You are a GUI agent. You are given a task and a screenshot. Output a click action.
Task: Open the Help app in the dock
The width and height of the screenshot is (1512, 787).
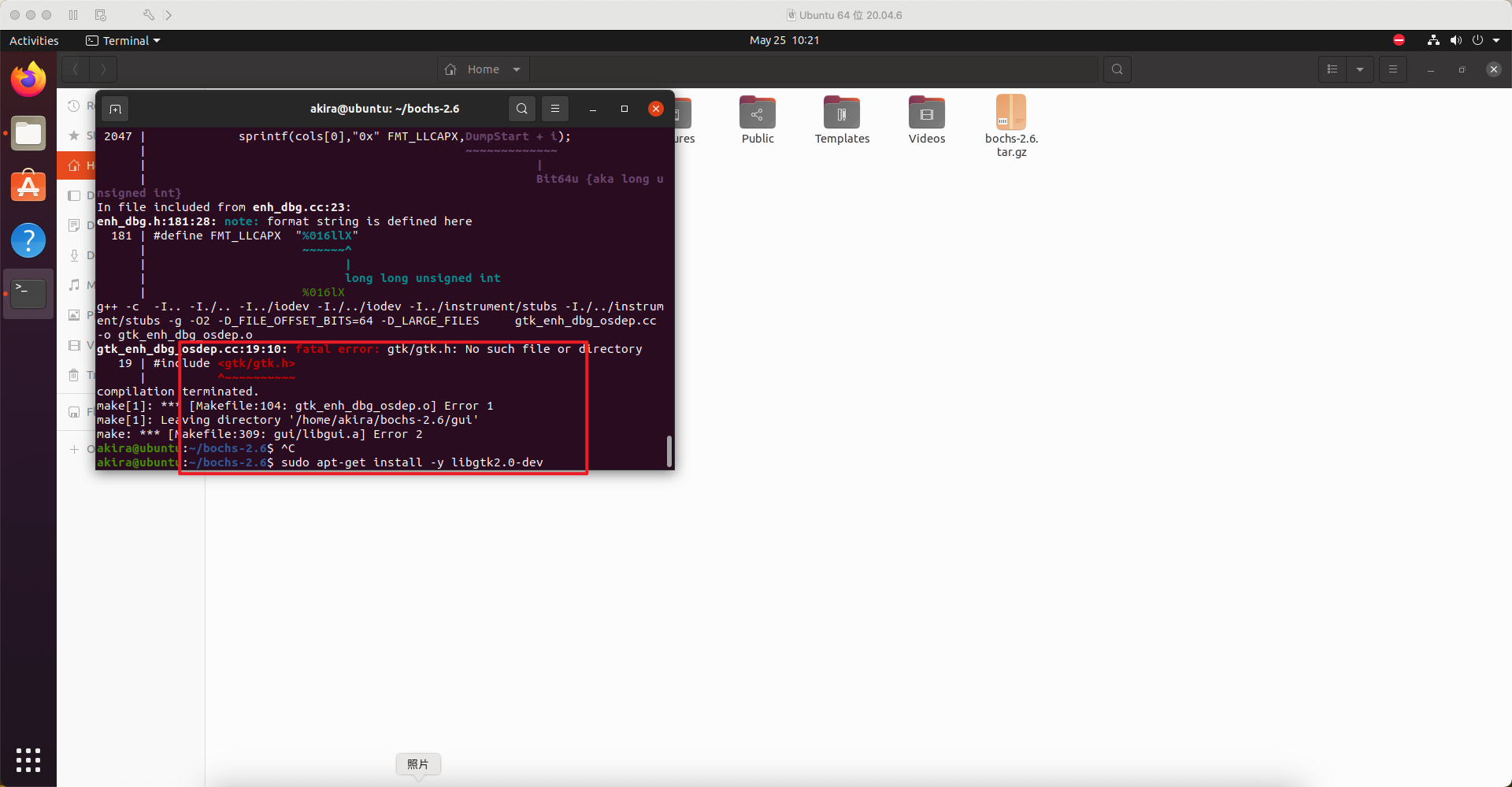[28, 240]
